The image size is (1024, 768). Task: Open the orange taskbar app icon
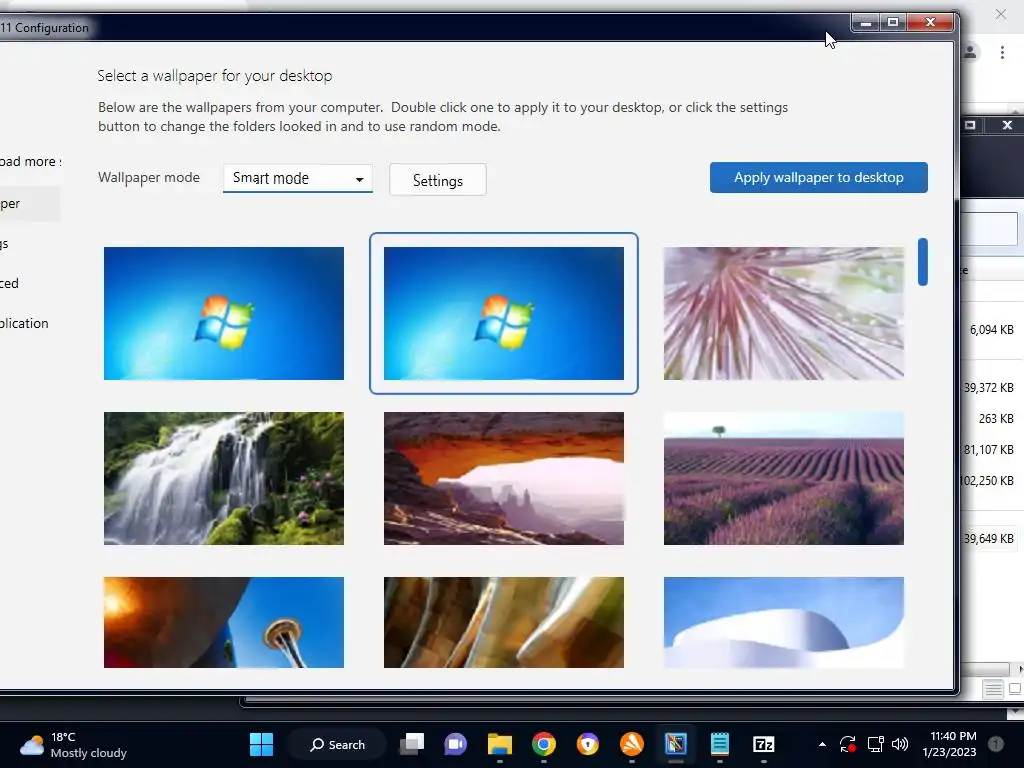632,744
